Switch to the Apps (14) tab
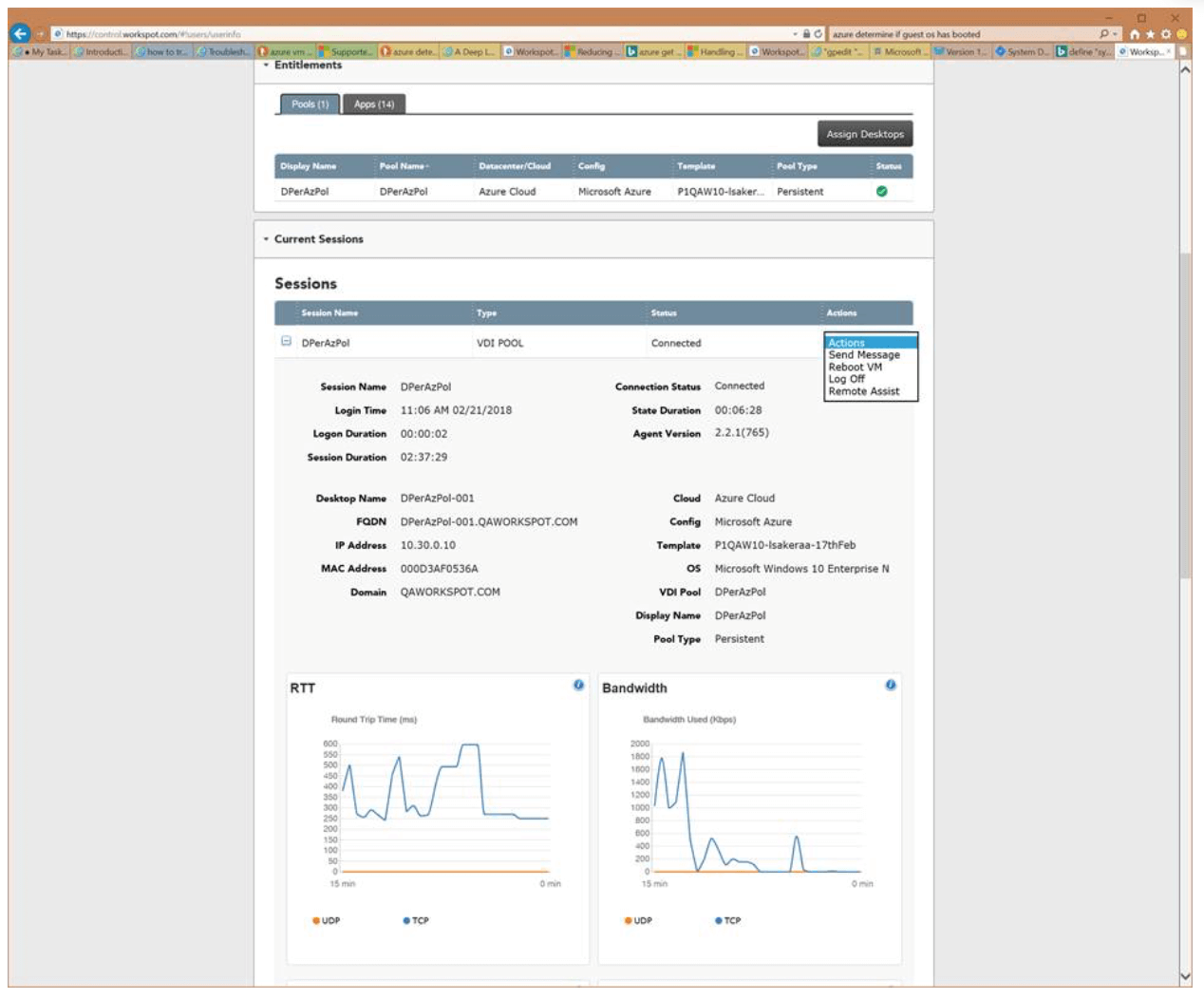The height and width of the screenshot is (999, 1204). click(x=374, y=104)
